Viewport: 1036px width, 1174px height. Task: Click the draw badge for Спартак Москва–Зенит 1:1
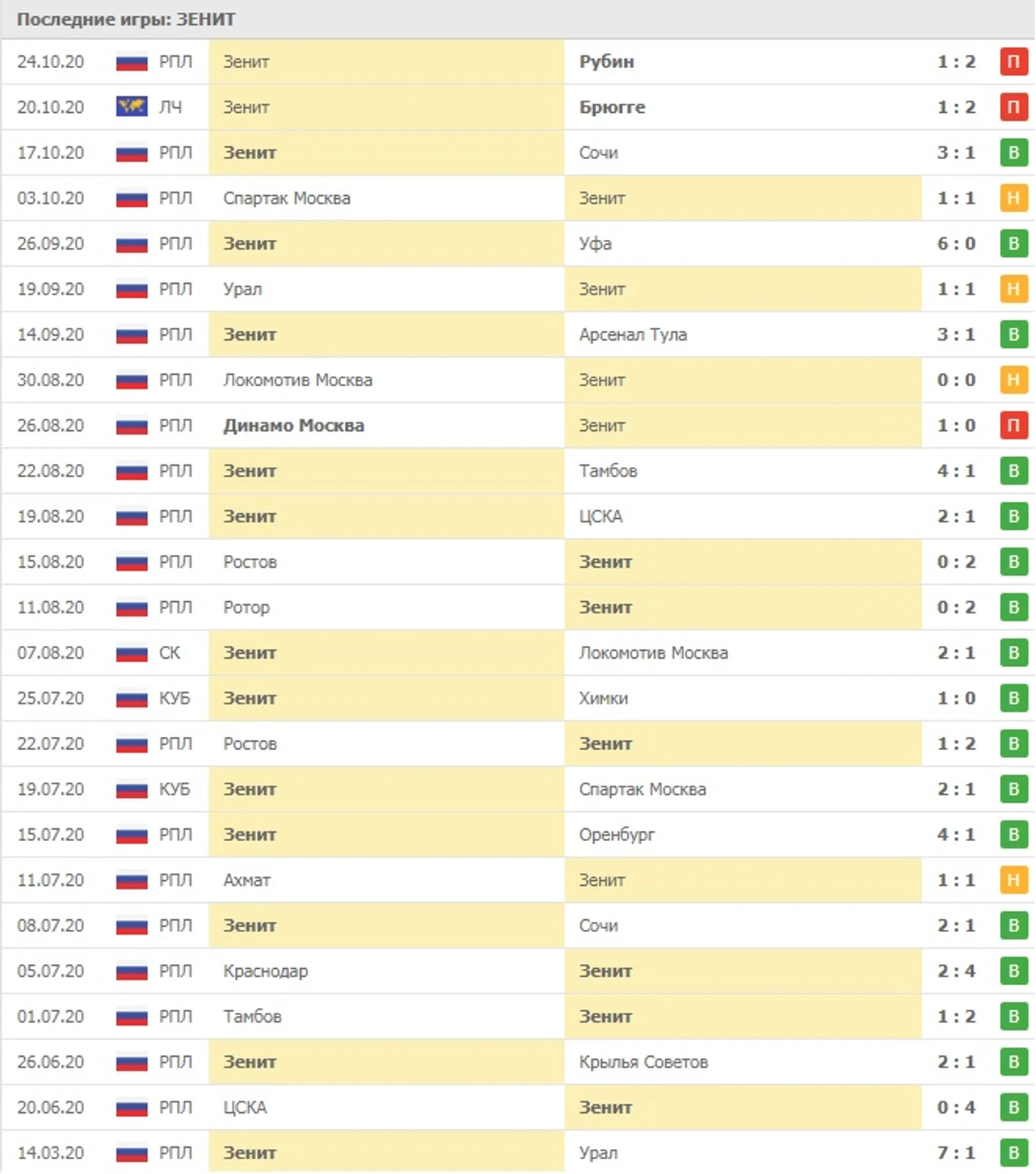point(1013,198)
